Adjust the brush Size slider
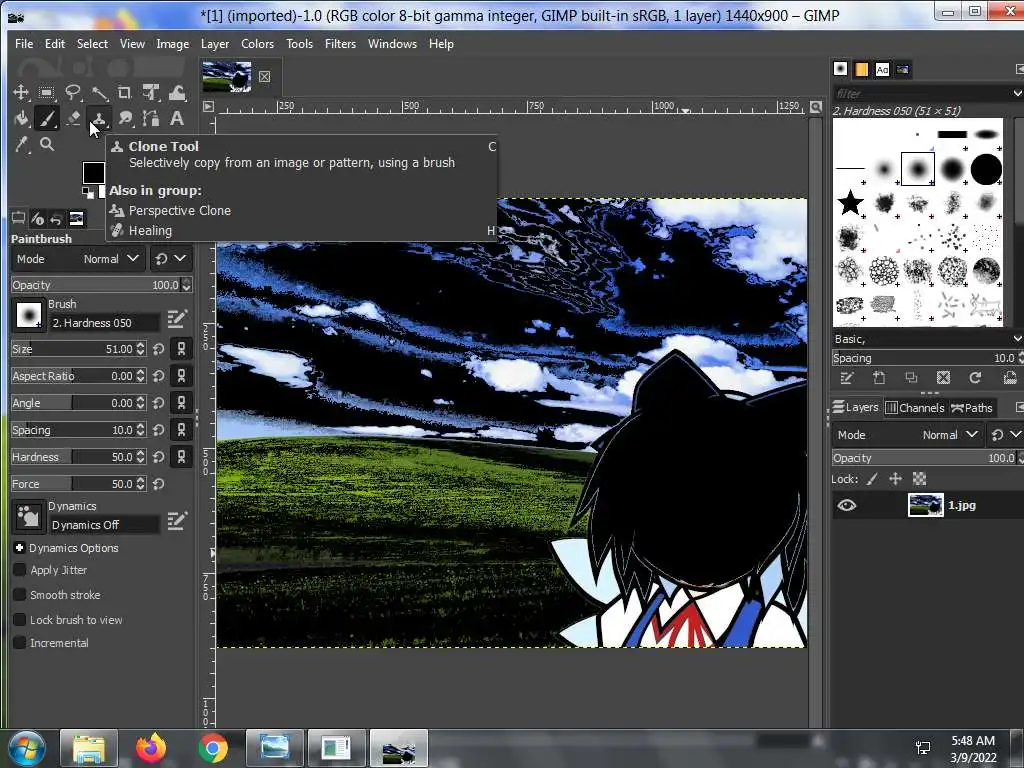The height and width of the screenshot is (768, 1024). tap(72, 349)
